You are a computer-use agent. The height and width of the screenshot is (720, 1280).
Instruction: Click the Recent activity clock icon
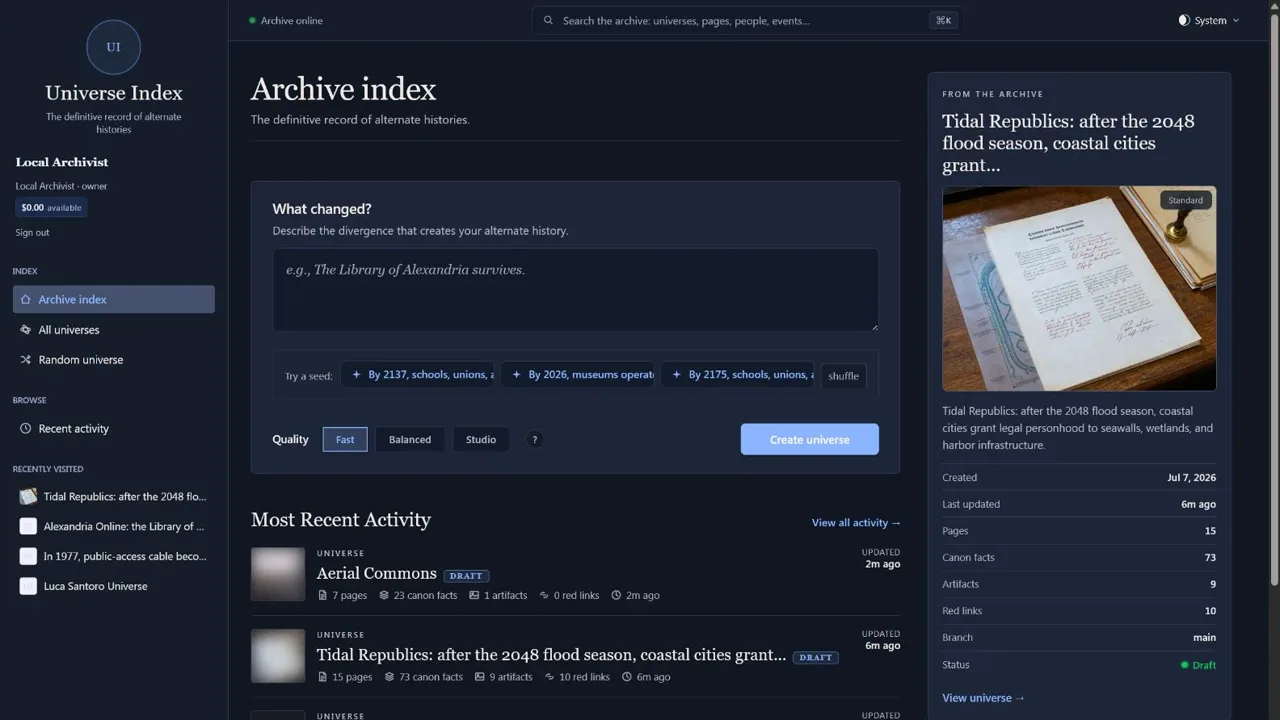26,429
